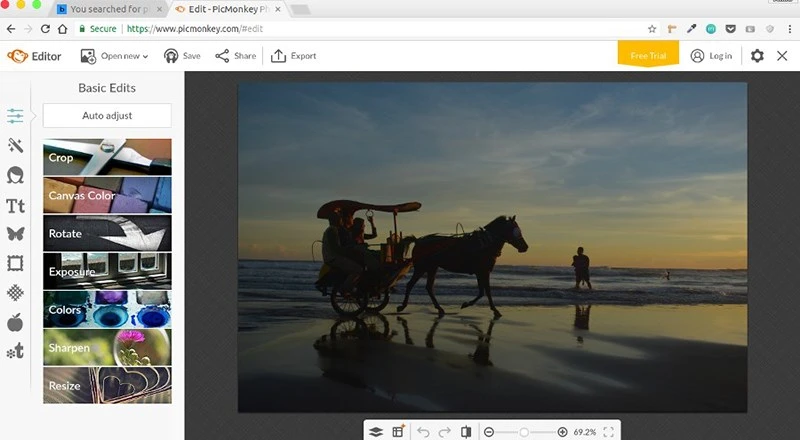Click the Undo arrow
This screenshot has width=800, height=440.
[423, 431]
